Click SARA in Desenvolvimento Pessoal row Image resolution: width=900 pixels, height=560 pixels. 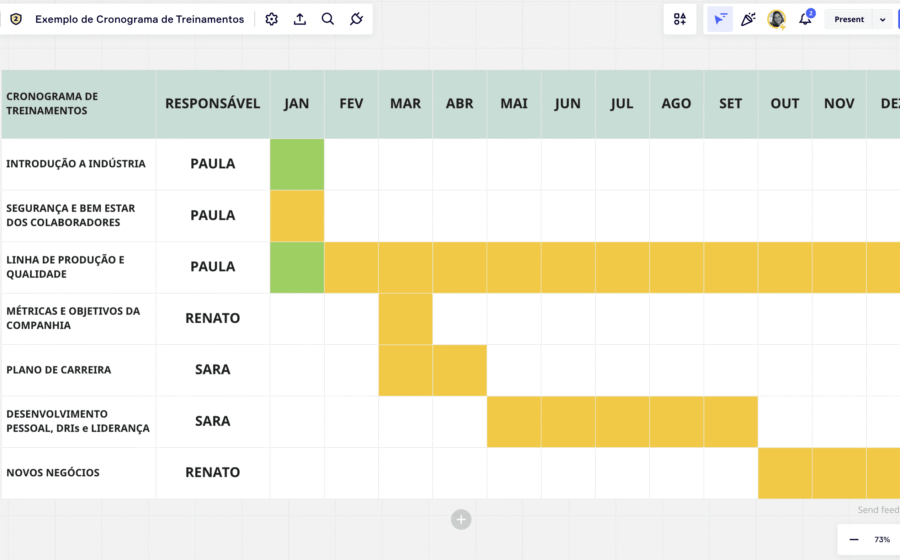pos(212,421)
